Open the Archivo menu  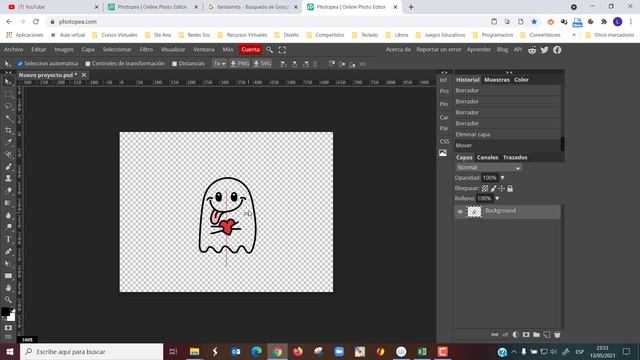13,49
